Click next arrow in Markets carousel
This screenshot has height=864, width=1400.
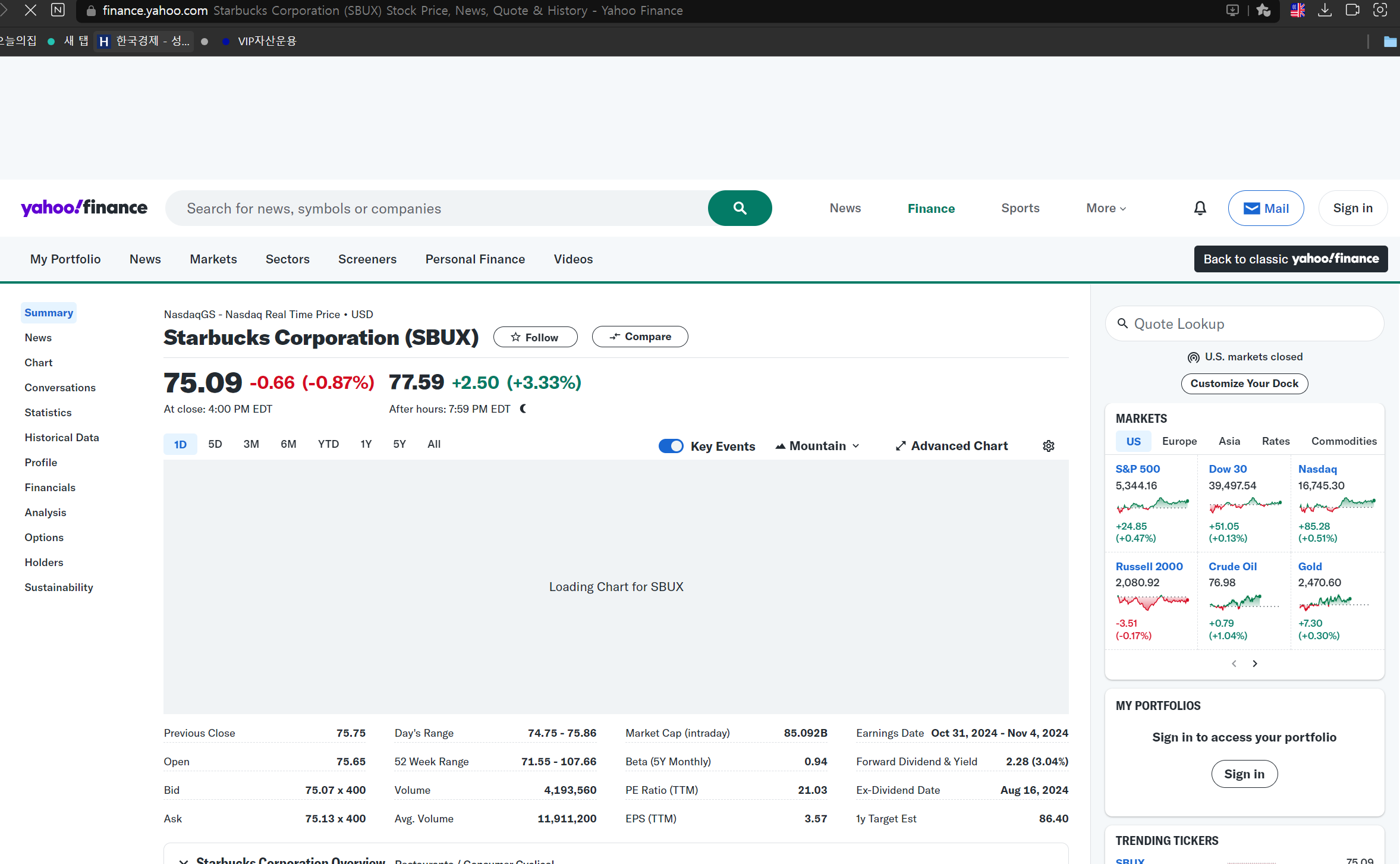click(x=1255, y=664)
